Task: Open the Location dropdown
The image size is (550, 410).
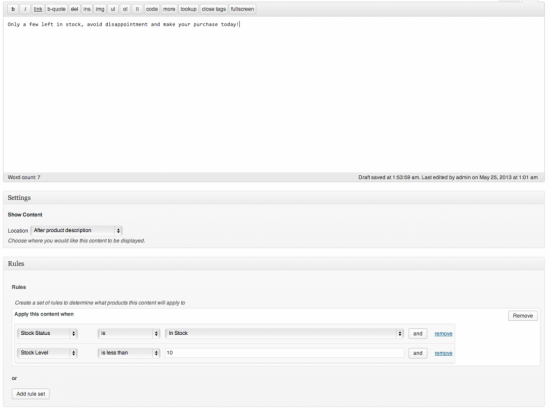Action: (x=76, y=230)
